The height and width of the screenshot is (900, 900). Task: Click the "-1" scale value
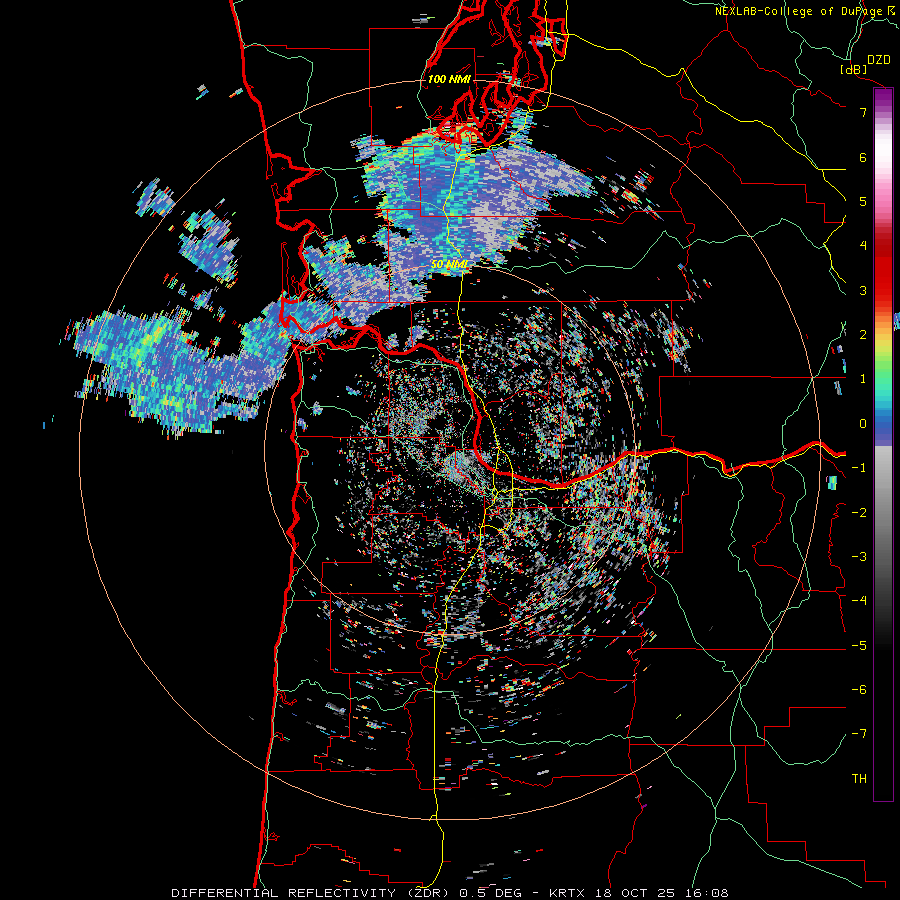tap(859, 468)
